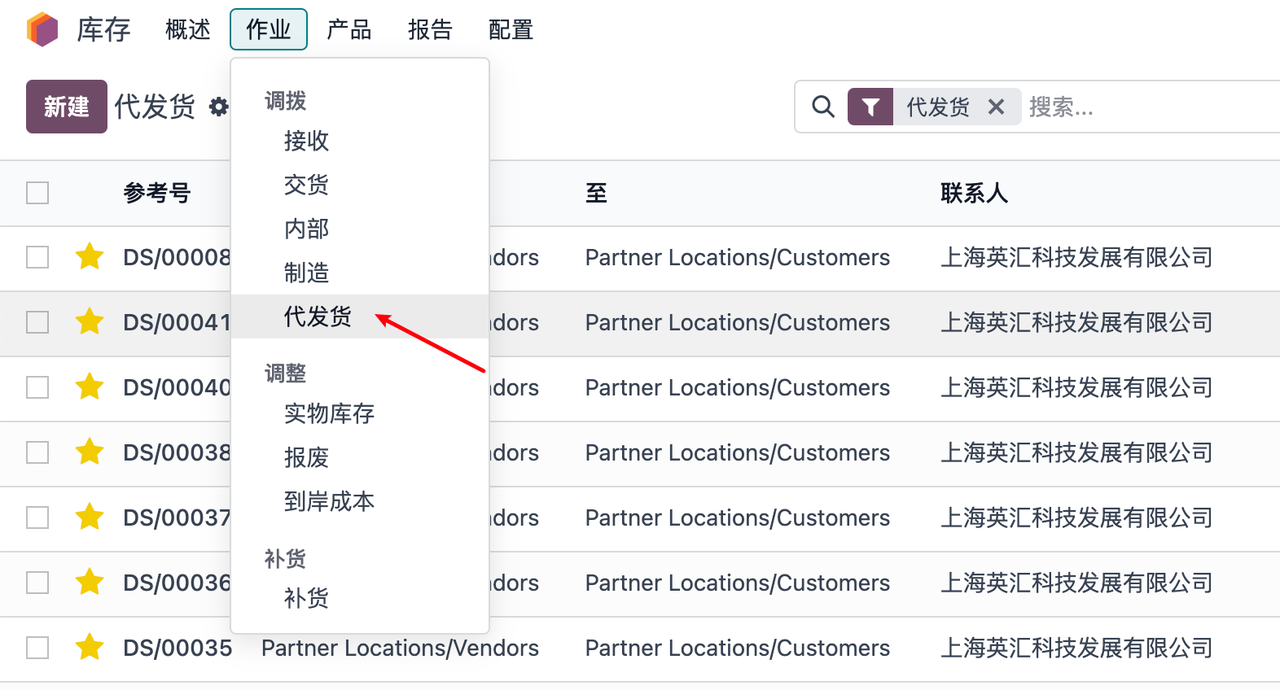
Task: Open the 配置 dropdown menu
Action: pyautogui.click(x=510, y=29)
